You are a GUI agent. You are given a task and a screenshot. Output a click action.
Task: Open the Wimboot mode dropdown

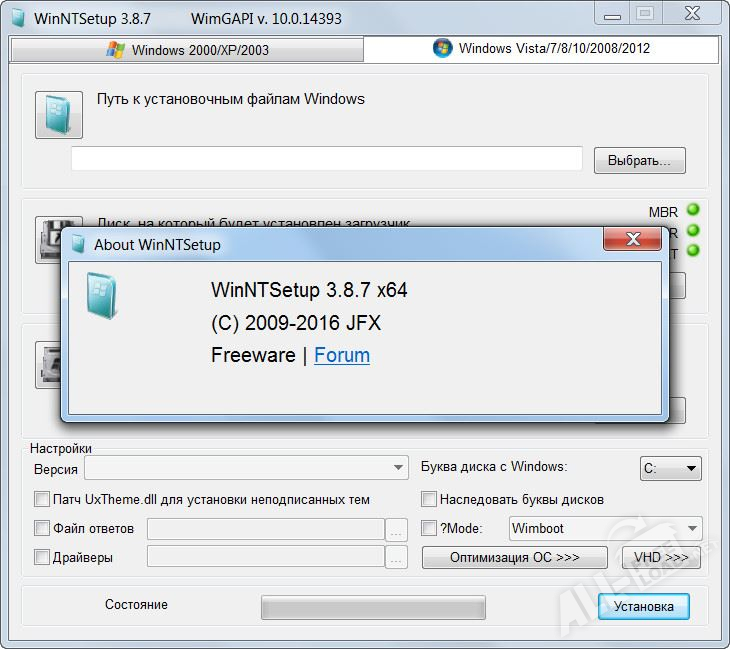point(605,528)
